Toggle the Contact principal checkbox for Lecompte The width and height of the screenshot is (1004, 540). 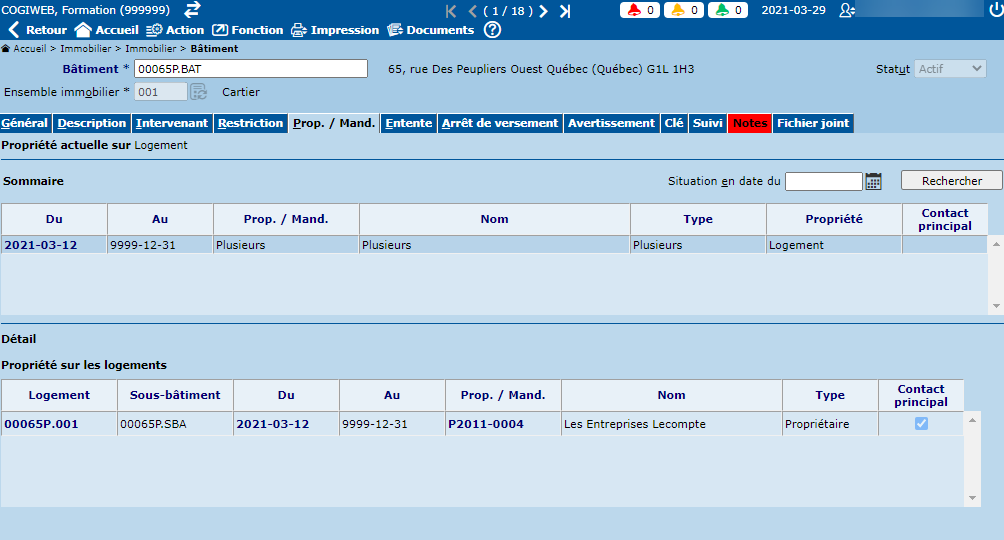coord(921,424)
